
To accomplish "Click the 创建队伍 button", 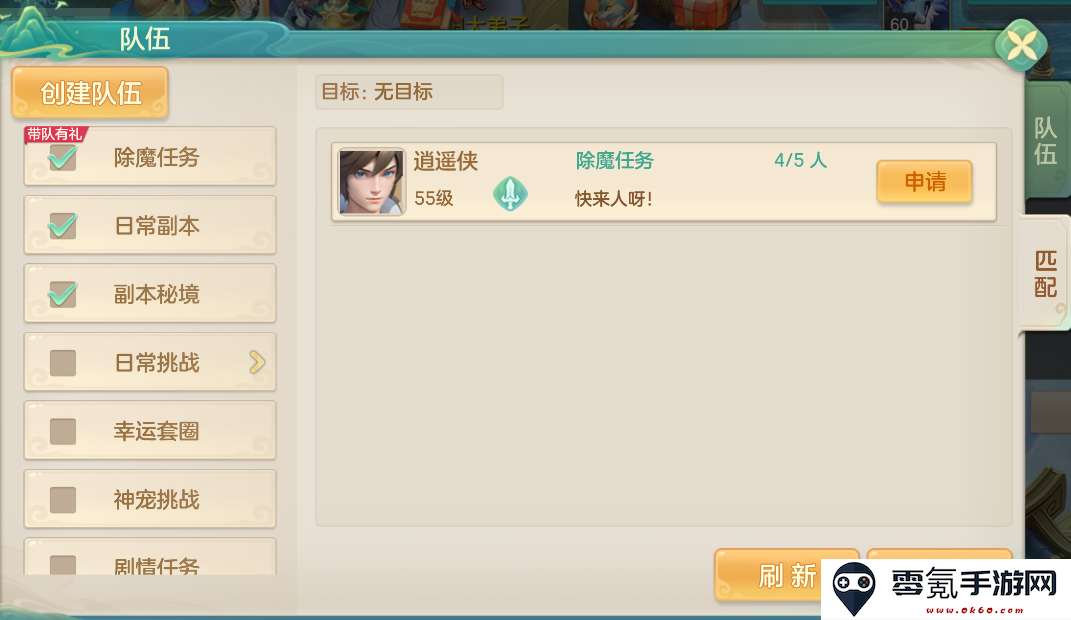I will (90, 93).
